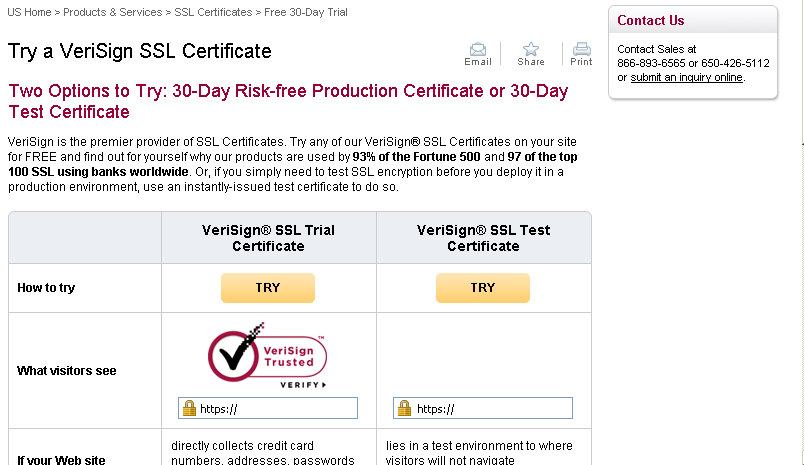Image resolution: width=804 pixels, height=465 pixels.
Task: Click the Email text label
Action: (x=478, y=62)
